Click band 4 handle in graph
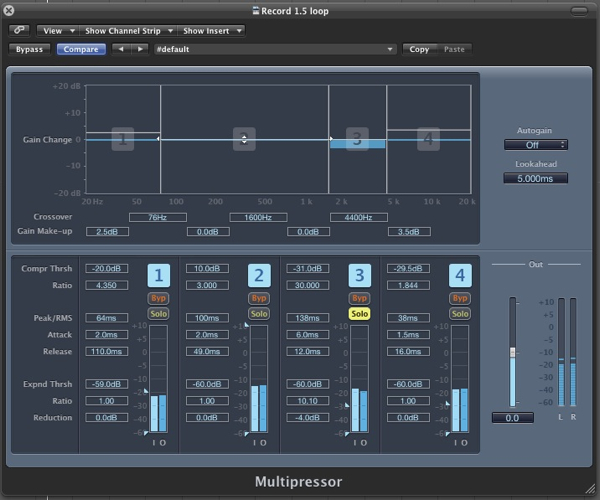The height and width of the screenshot is (500, 600). point(429,139)
